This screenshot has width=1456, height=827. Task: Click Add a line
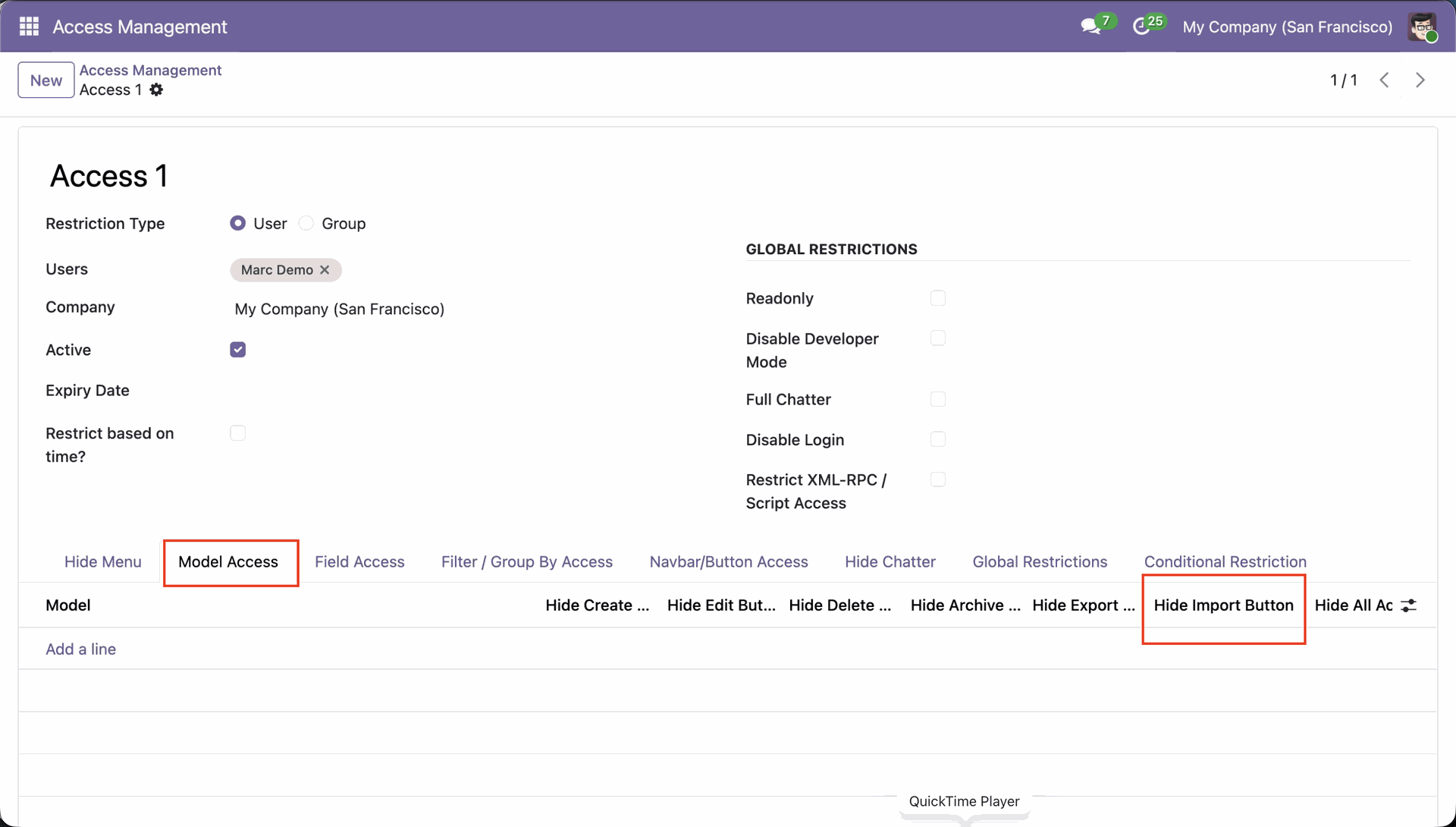(80, 649)
